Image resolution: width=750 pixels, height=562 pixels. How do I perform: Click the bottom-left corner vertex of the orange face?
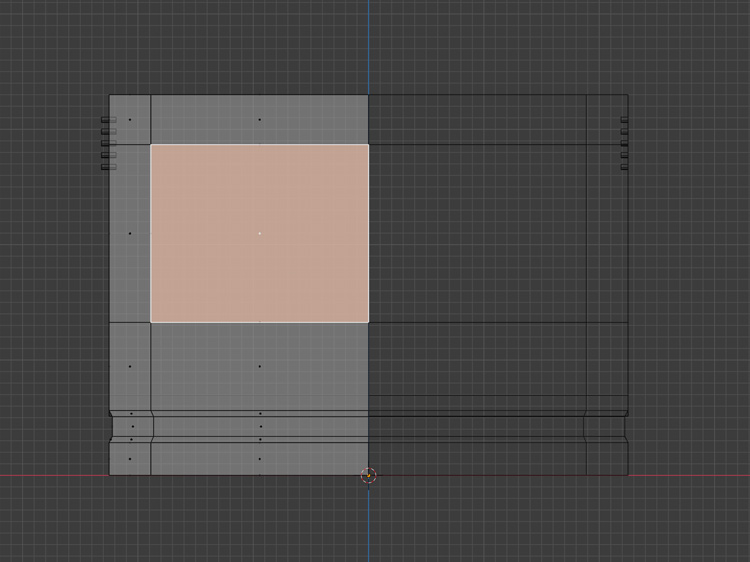[151, 322]
